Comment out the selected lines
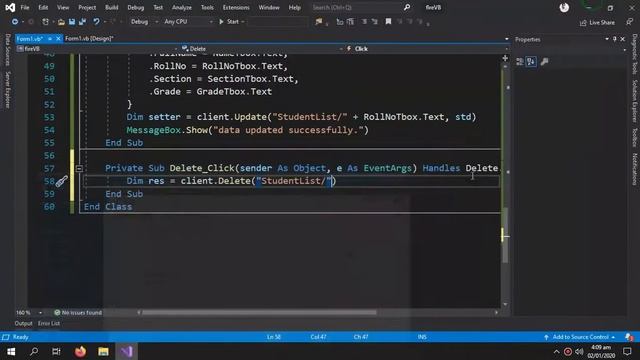 point(364,22)
